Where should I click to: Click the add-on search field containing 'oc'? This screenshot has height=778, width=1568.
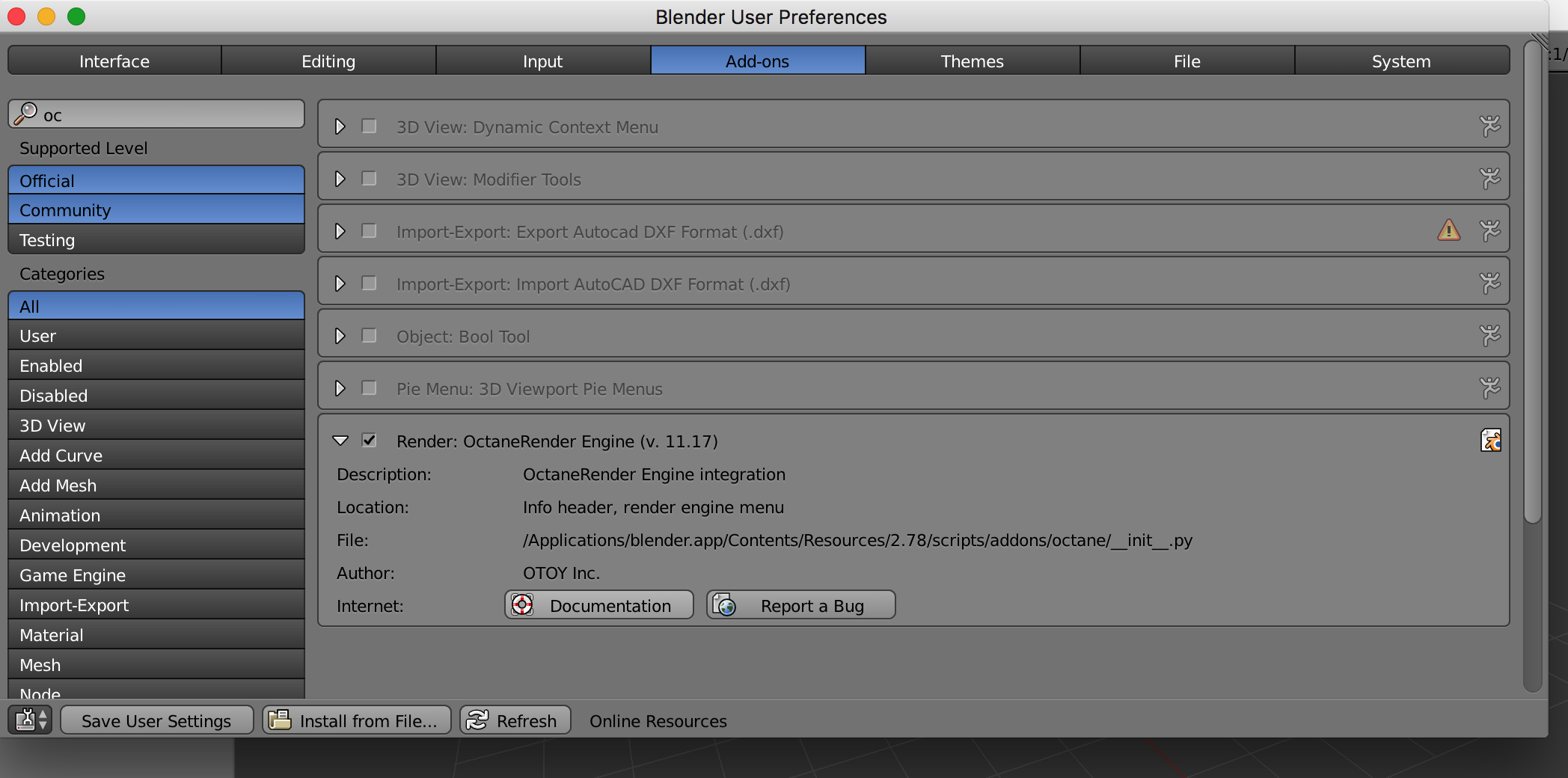[156, 114]
